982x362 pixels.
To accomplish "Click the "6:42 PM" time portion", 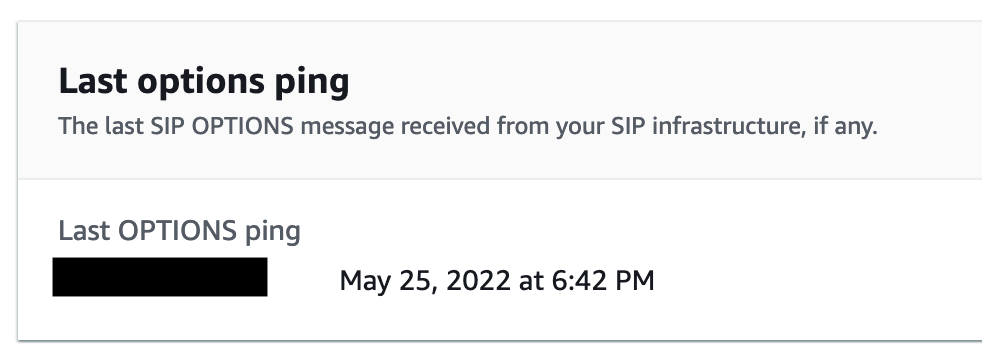I will 603,281.
